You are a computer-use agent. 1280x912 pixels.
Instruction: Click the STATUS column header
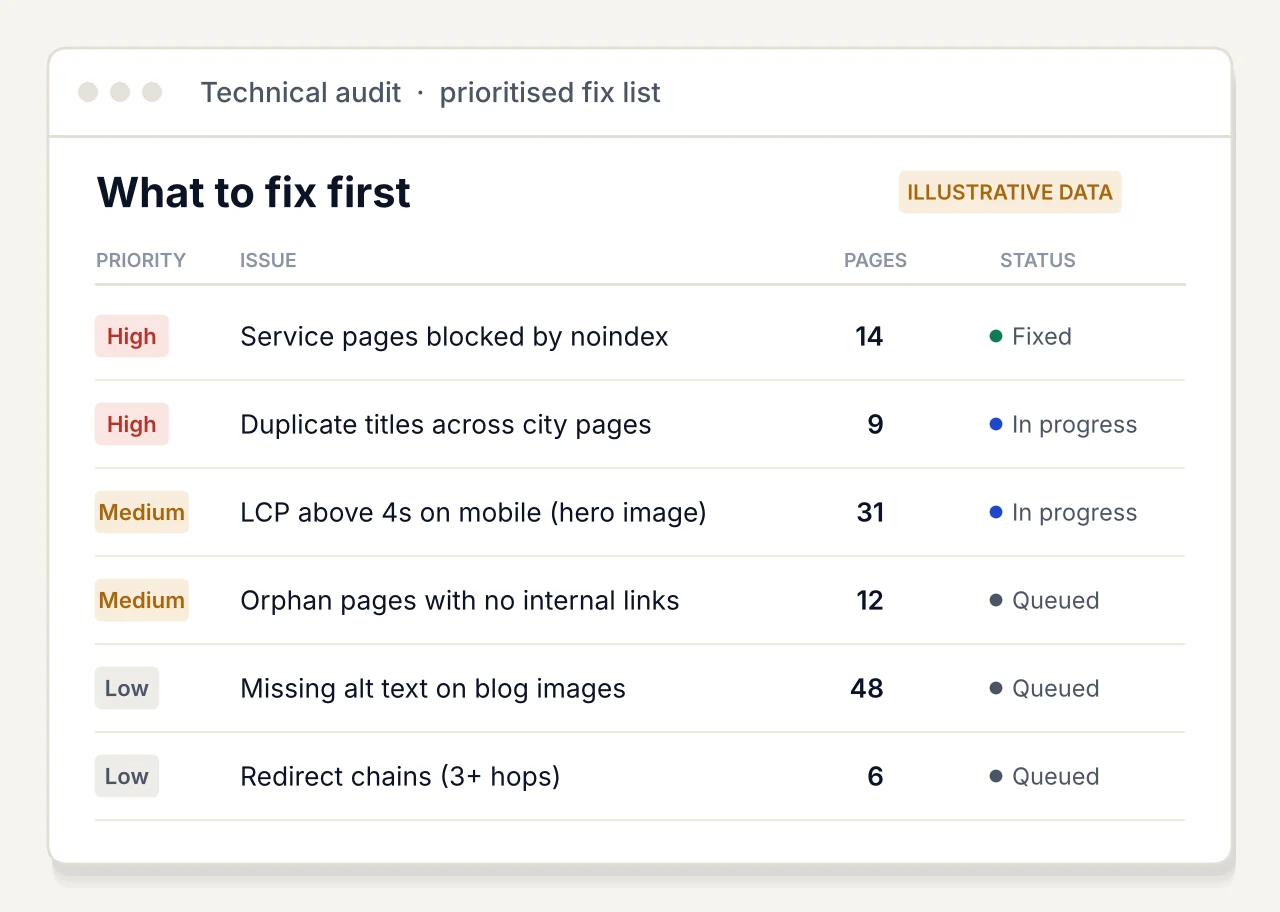[1038, 260]
